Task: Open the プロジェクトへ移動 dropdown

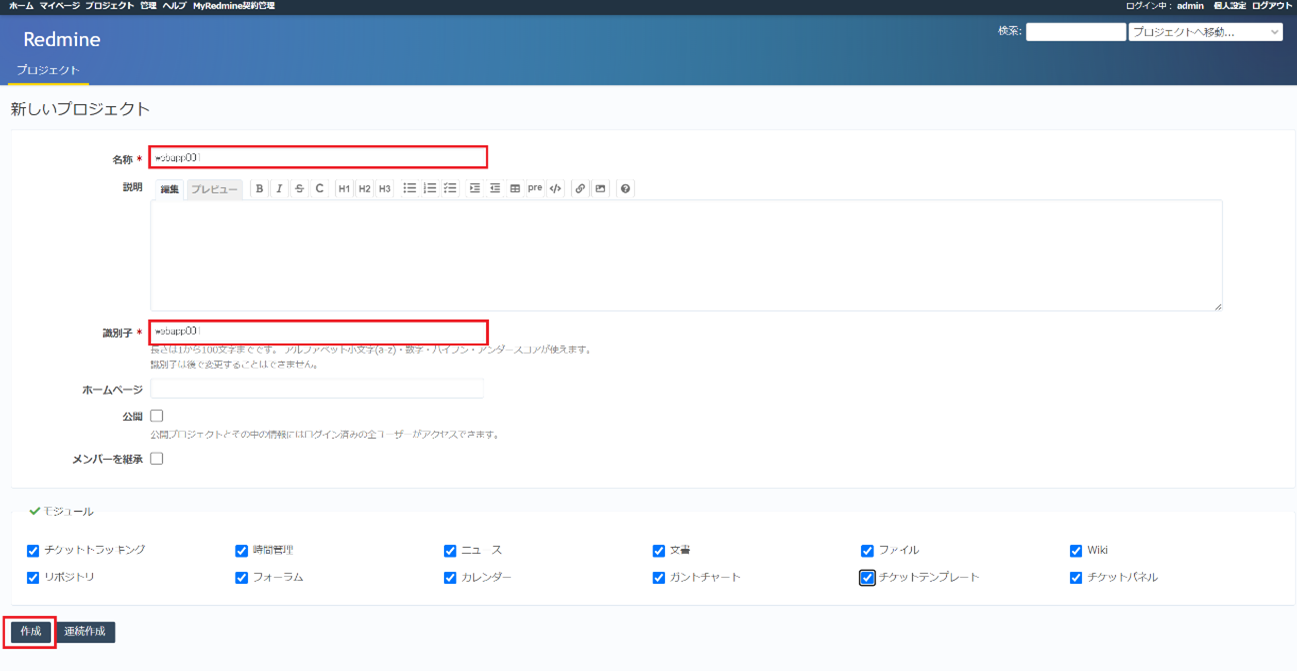Action: tap(1206, 31)
